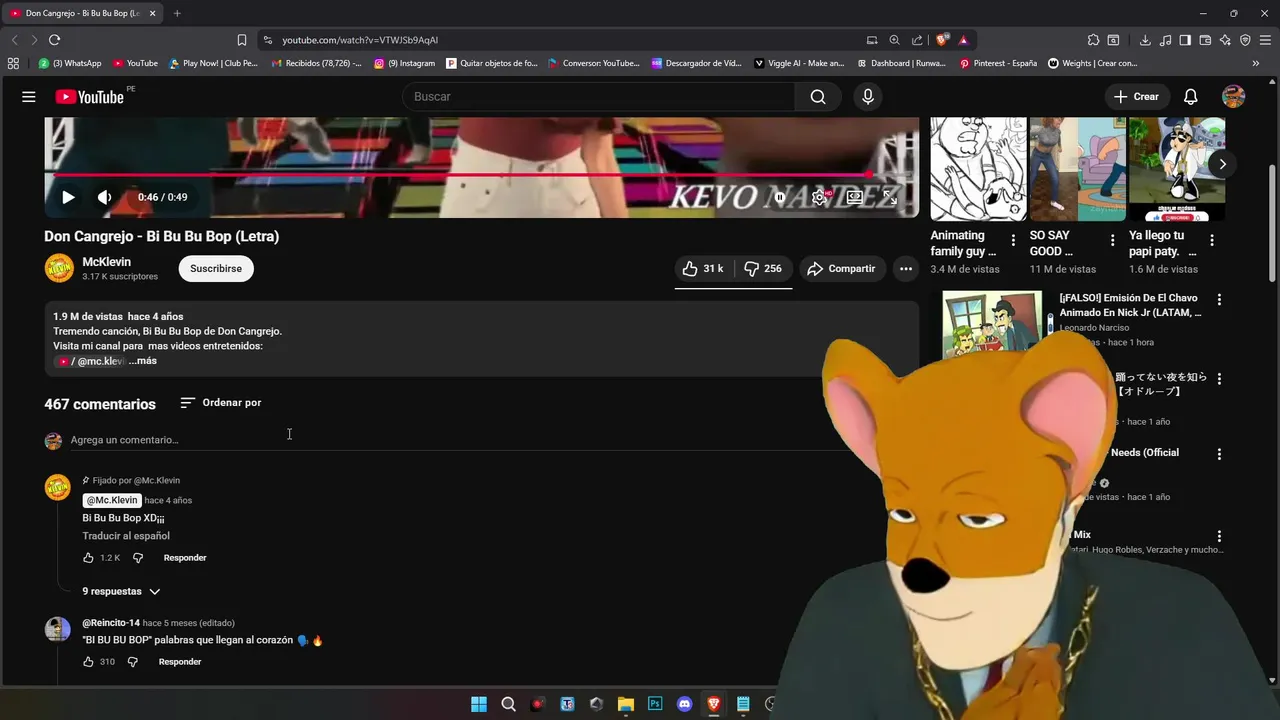Open options for Ya llego tu papi short
Viewport: 1280px width, 720px height.
1212,240
